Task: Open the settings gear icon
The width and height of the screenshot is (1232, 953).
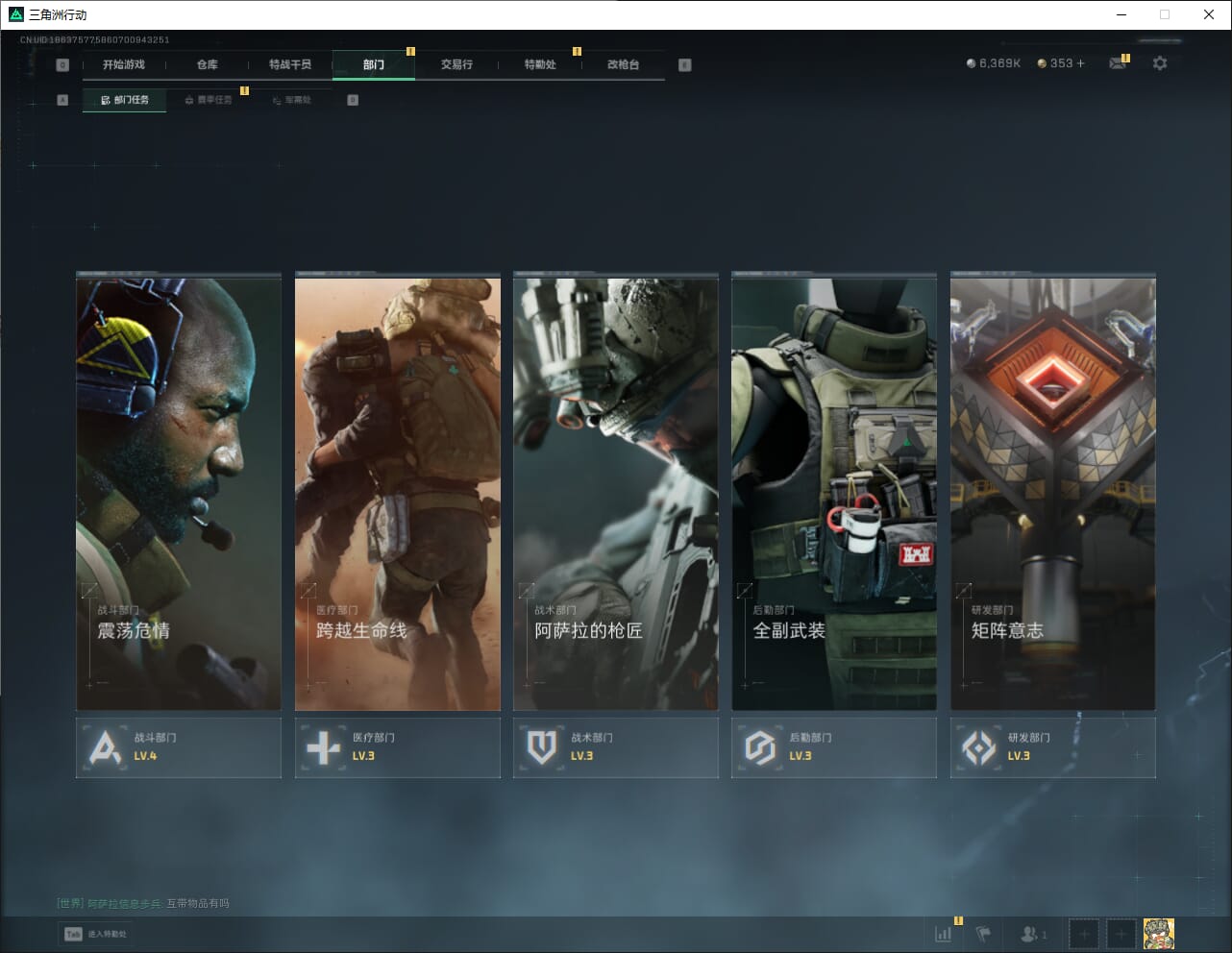Action: 1160,63
